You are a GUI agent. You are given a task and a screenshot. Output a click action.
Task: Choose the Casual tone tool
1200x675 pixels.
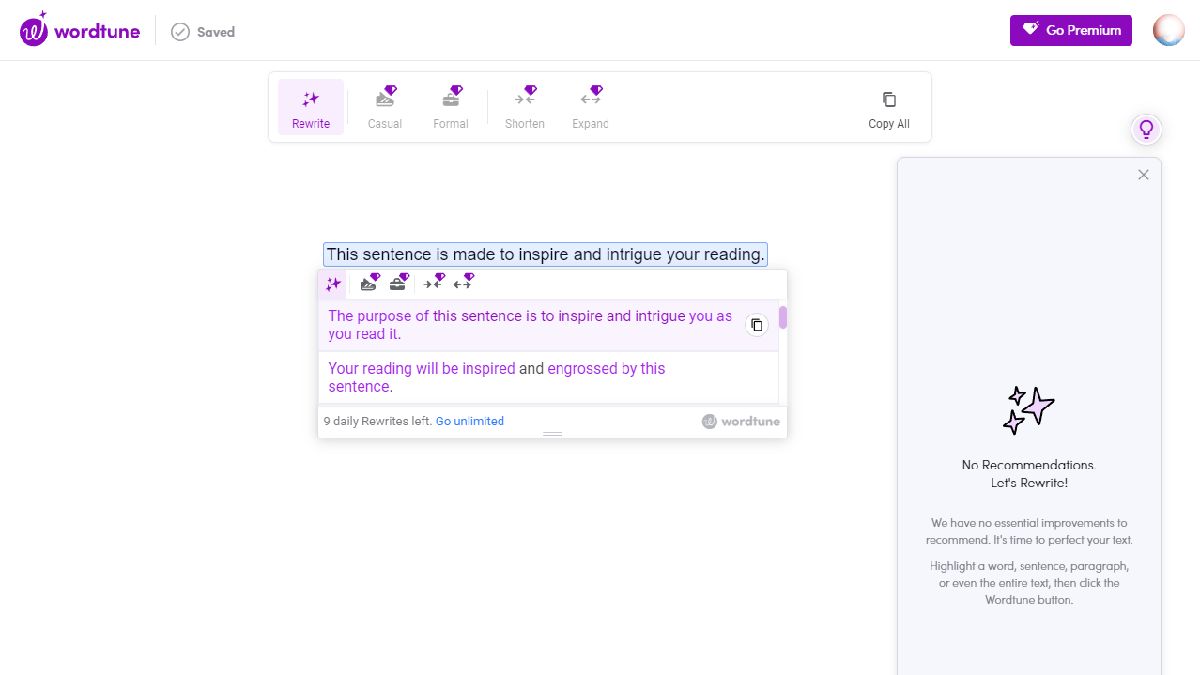pyautogui.click(x=385, y=108)
